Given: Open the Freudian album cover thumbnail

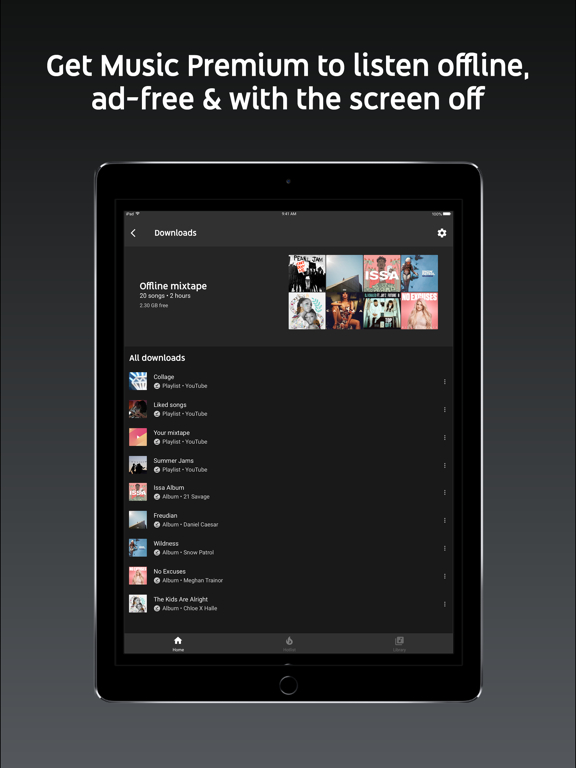Looking at the screenshot, I should [138, 520].
